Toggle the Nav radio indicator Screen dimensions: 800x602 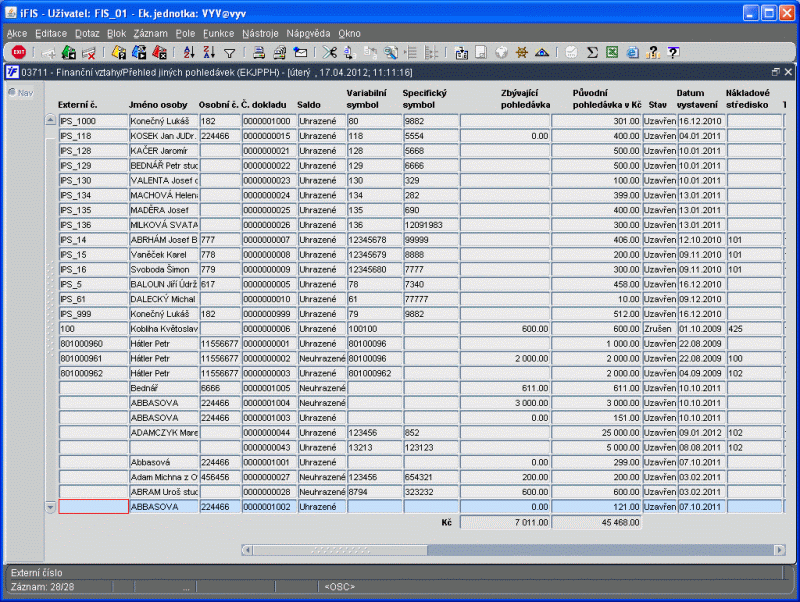[x=12, y=92]
